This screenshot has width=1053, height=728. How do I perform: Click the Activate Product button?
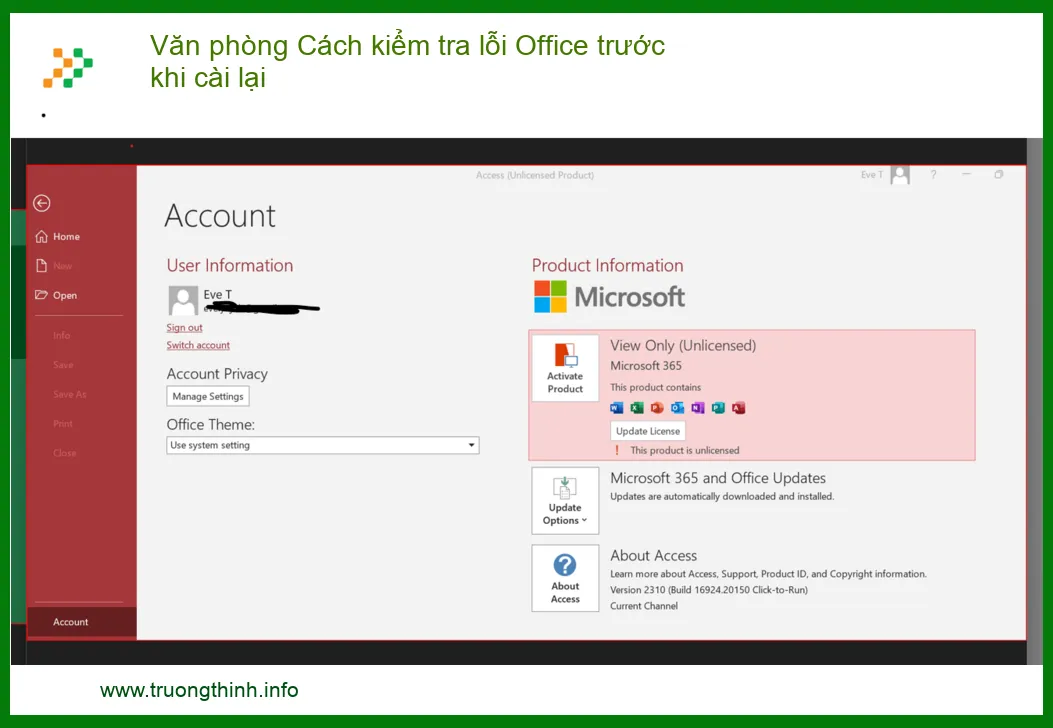coord(565,368)
